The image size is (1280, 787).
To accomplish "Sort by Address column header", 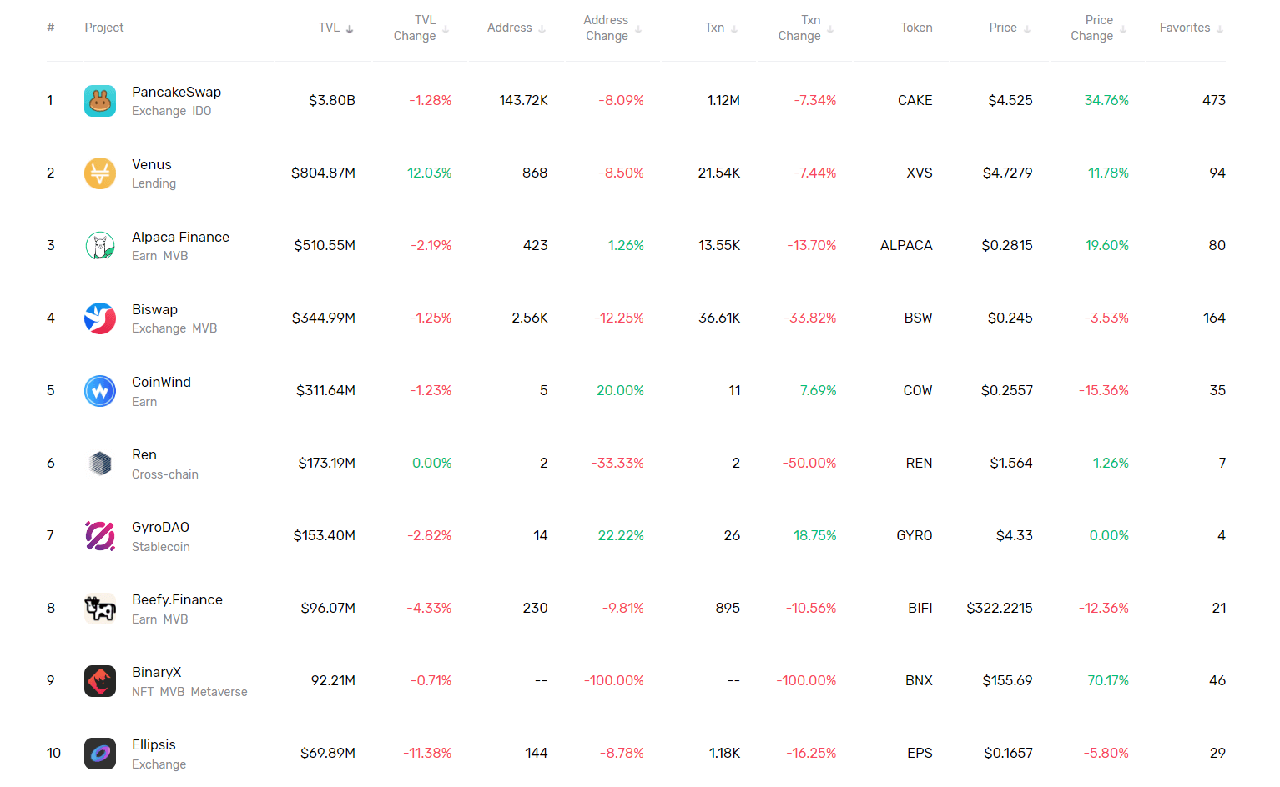I will point(517,28).
